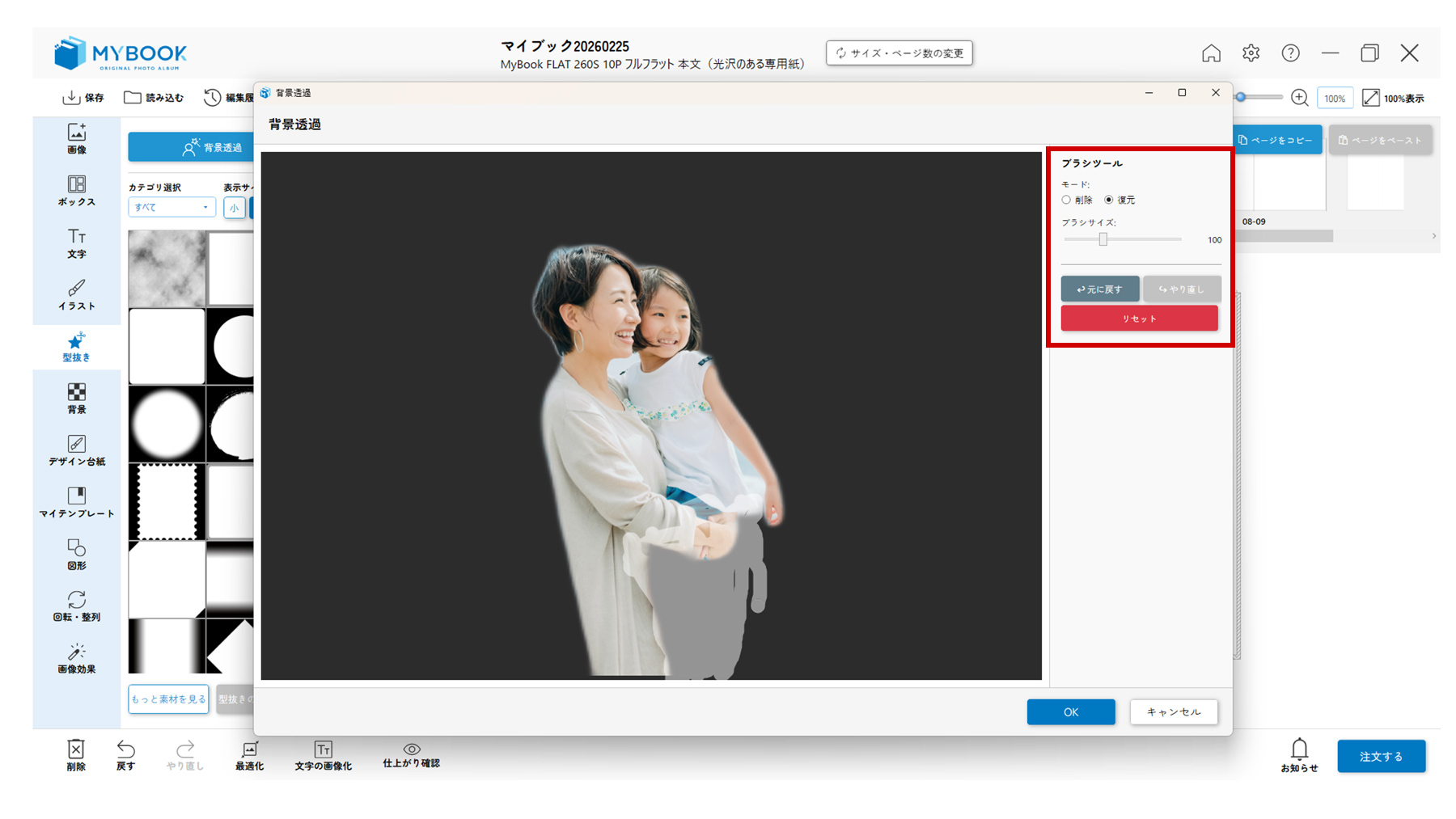
Task: Click the zoom slider handle in top toolbar
Action: pyautogui.click(x=1241, y=97)
